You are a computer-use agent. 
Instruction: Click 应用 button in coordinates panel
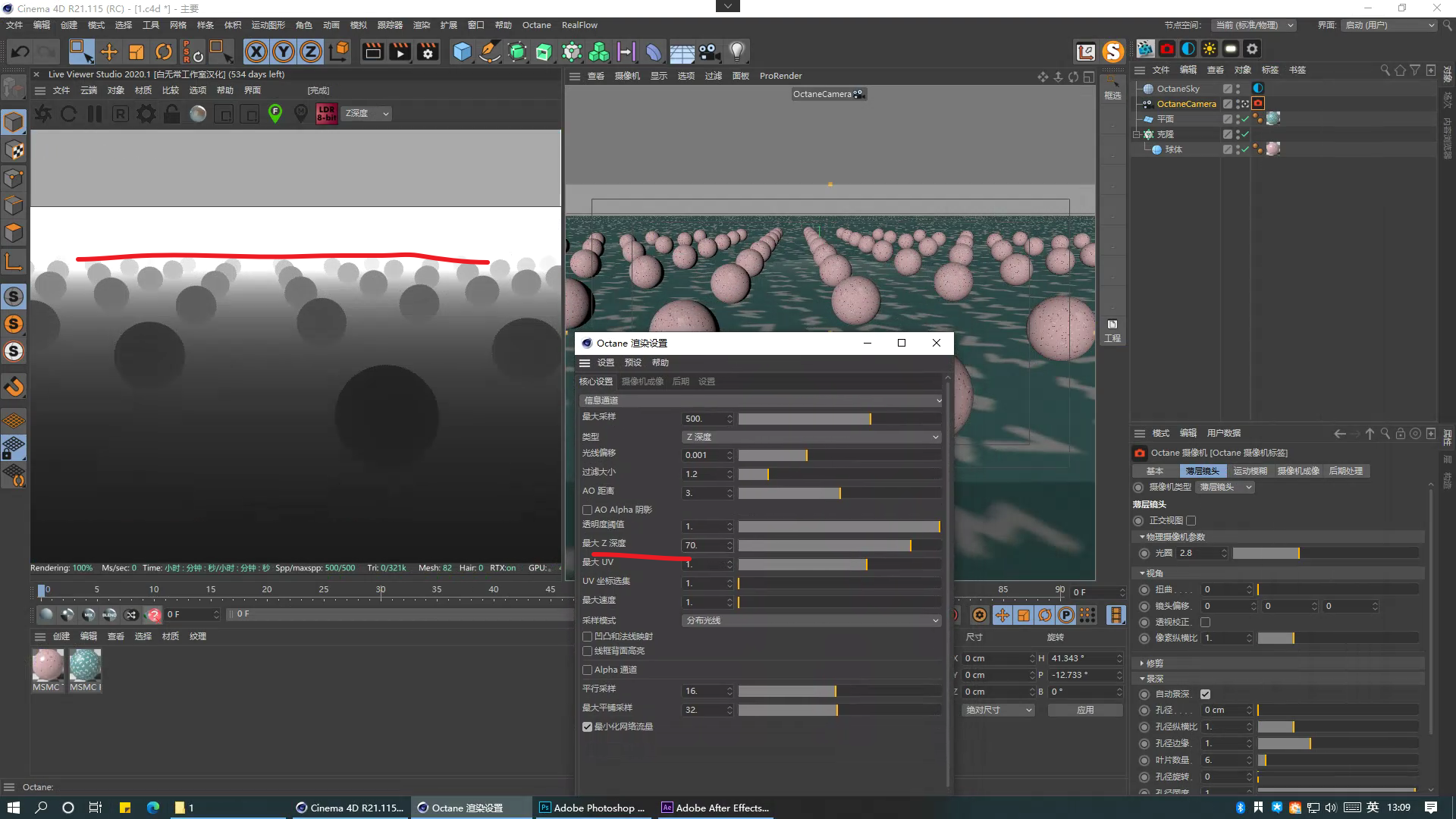point(1085,710)
